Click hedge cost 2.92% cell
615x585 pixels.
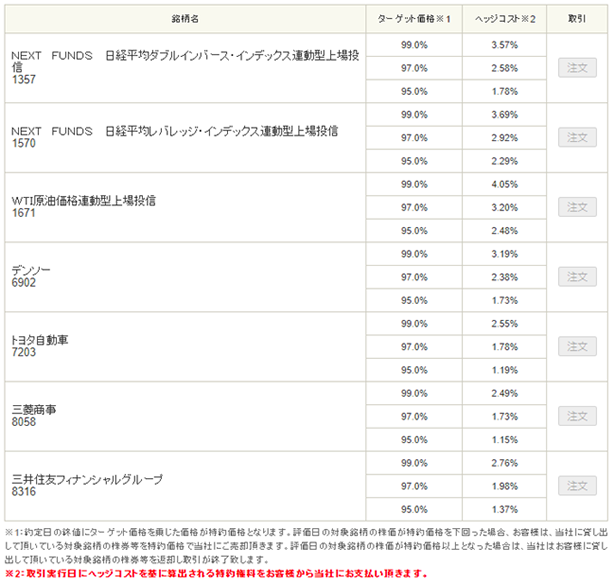(x=504, y=138)
